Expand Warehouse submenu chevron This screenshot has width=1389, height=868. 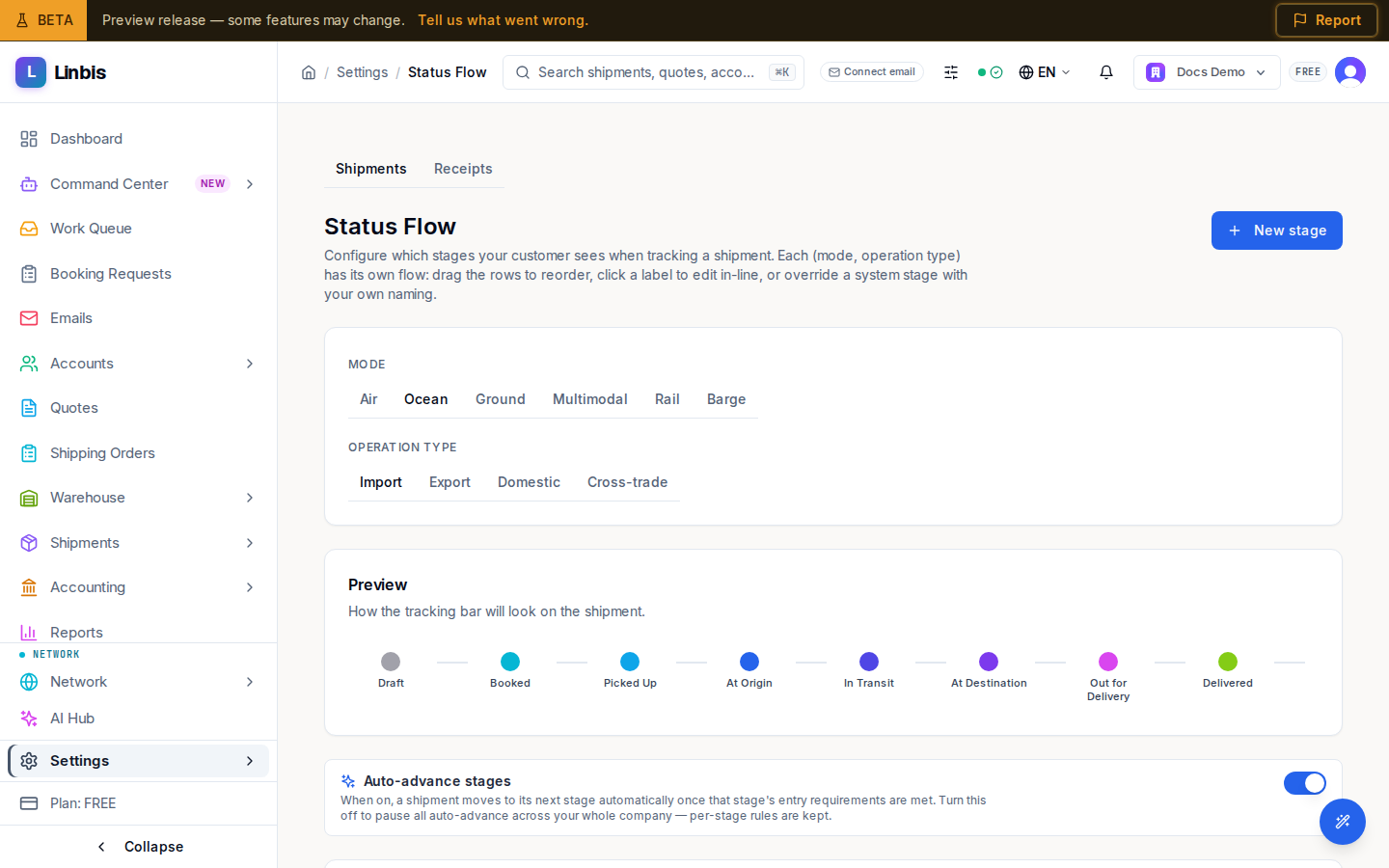coord(250,498)
